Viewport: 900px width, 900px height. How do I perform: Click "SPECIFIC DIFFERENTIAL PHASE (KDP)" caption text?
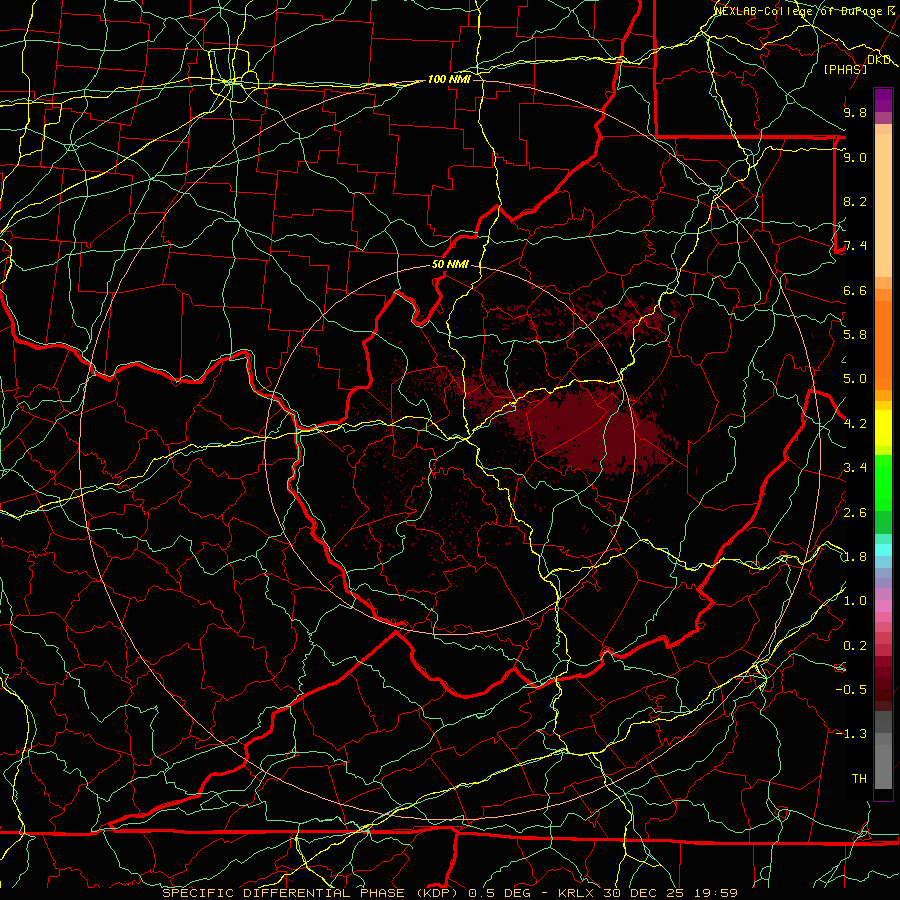[312, 893]
